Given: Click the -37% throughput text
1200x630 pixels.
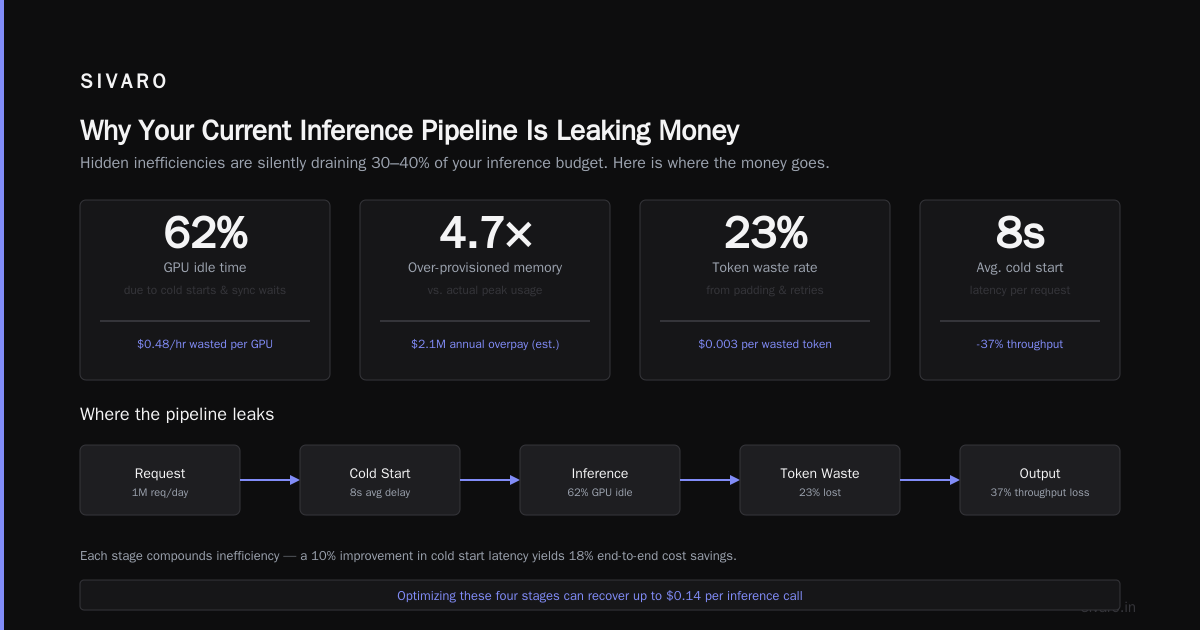Looking at the screenshot, I should coord(1020,344).
